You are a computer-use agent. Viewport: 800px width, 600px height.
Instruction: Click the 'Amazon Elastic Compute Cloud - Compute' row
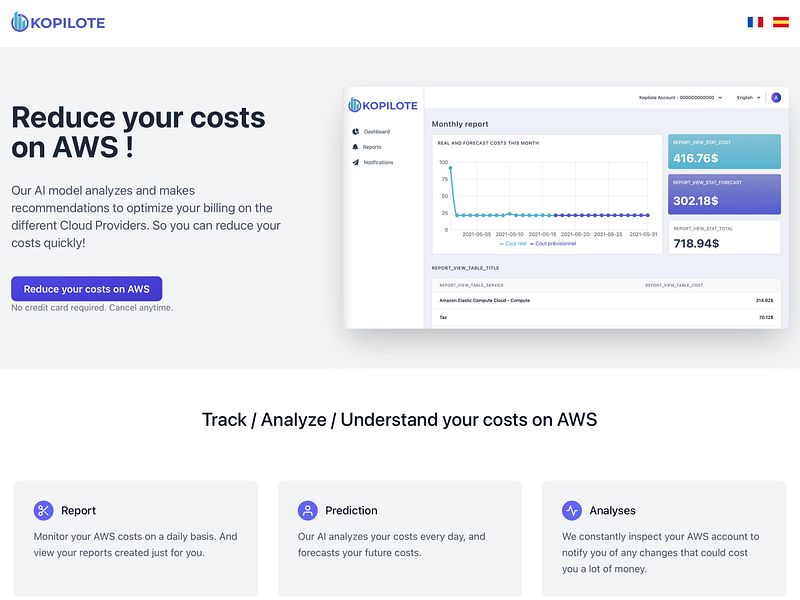(606, 301)
